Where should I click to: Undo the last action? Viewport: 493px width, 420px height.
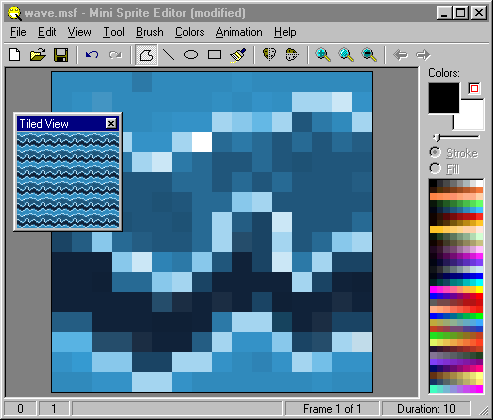click(x=92, y=55)
